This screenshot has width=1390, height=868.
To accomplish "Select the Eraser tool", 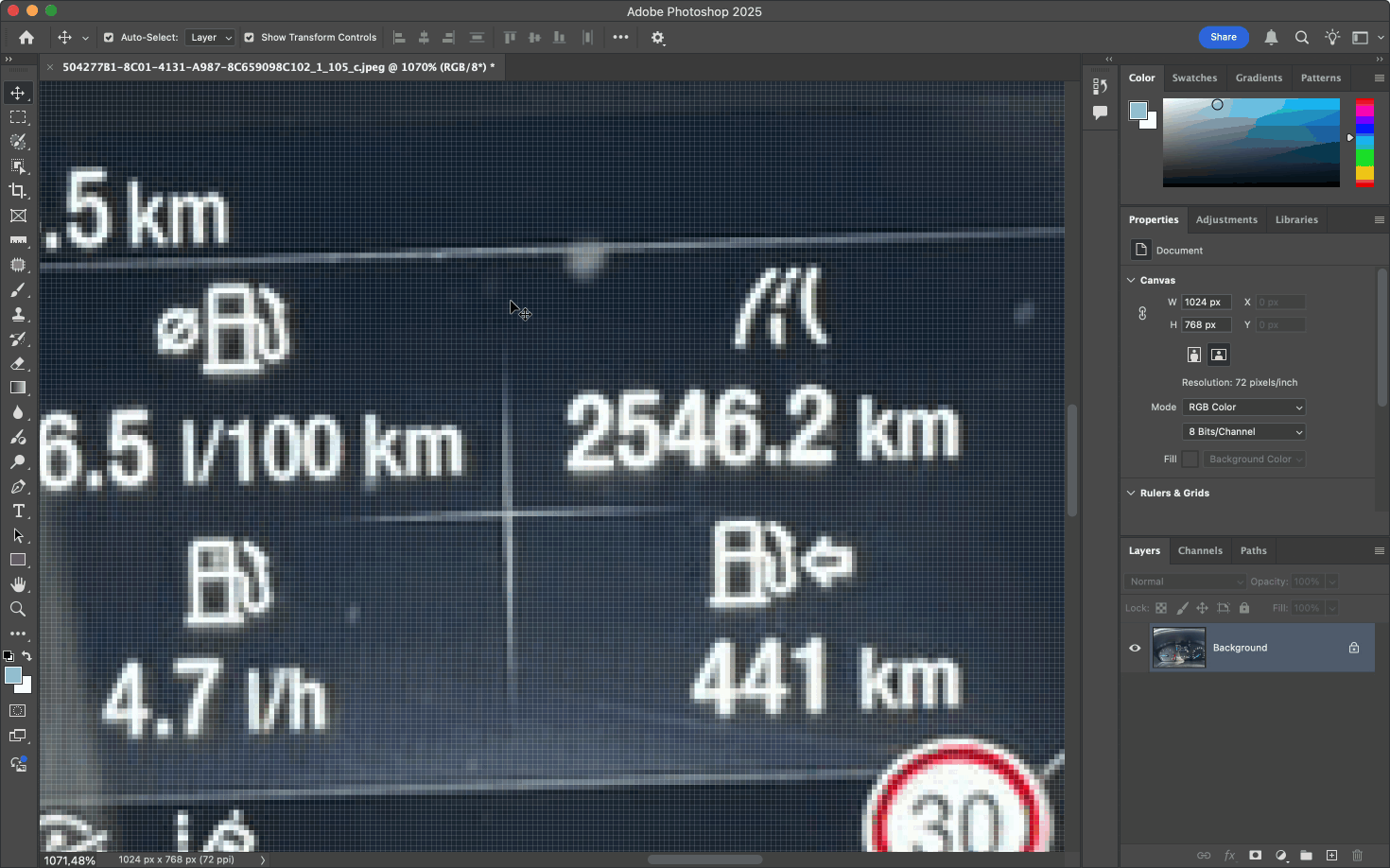I will pyautogui.click(x=18, y=364).
